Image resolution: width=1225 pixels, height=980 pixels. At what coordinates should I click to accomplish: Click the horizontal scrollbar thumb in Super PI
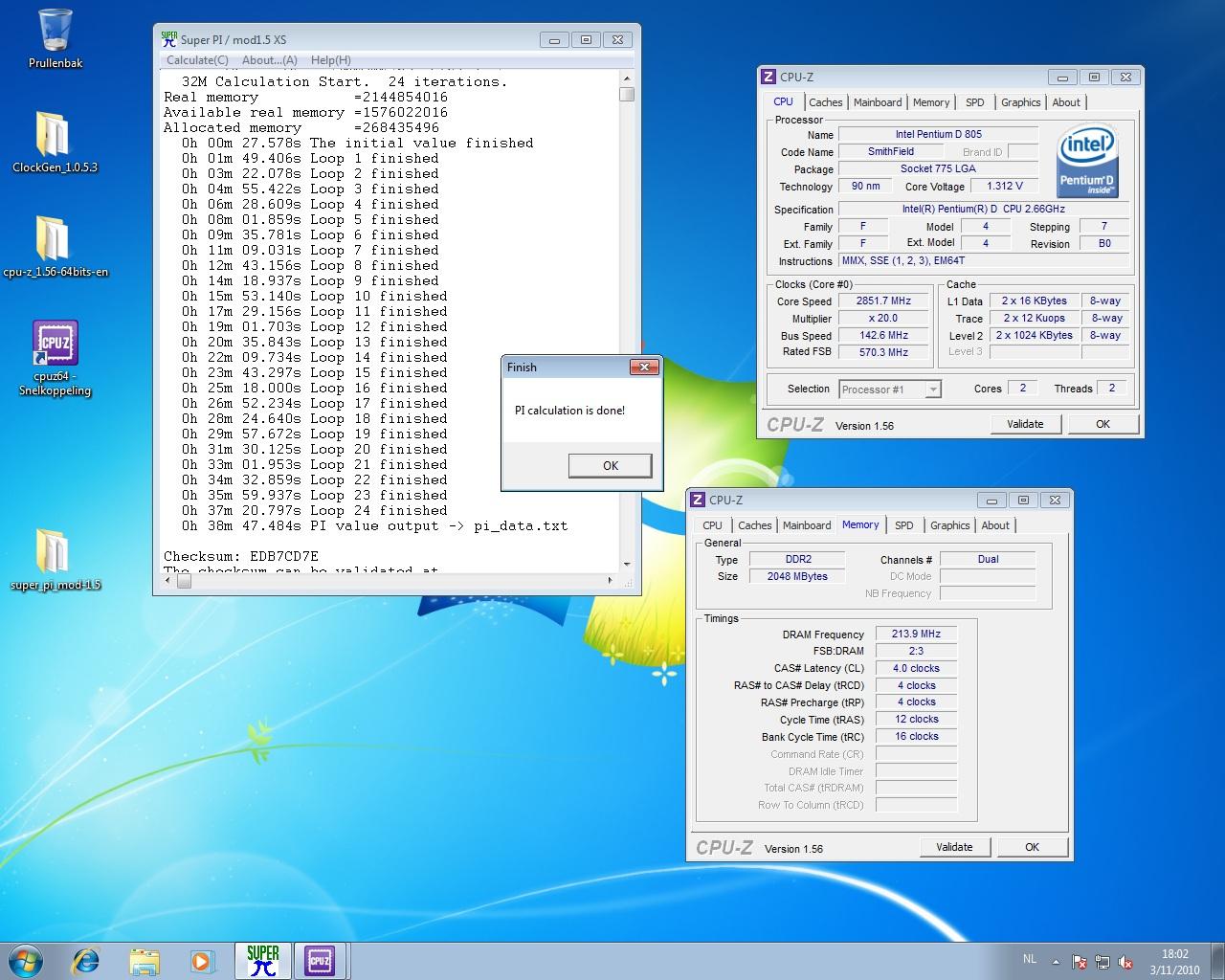click(x=184, y=580)
